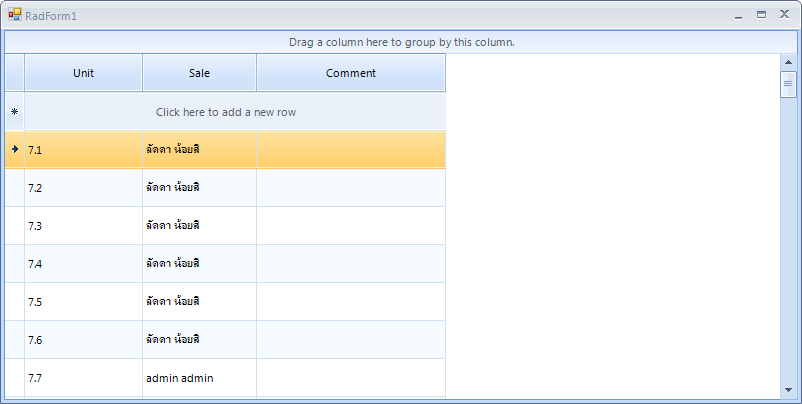Select the row header of unit 7.2
Screen dimensions: 802x404
(x=14, y=188)
